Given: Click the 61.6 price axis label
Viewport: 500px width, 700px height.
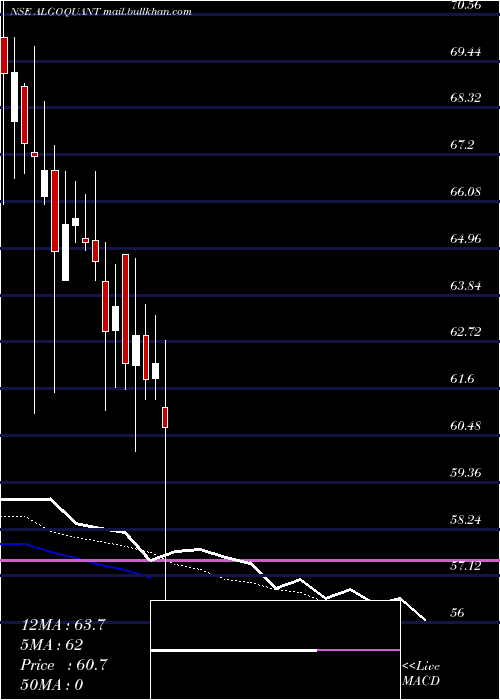Looking at the screenshot, I should [462, 379].
